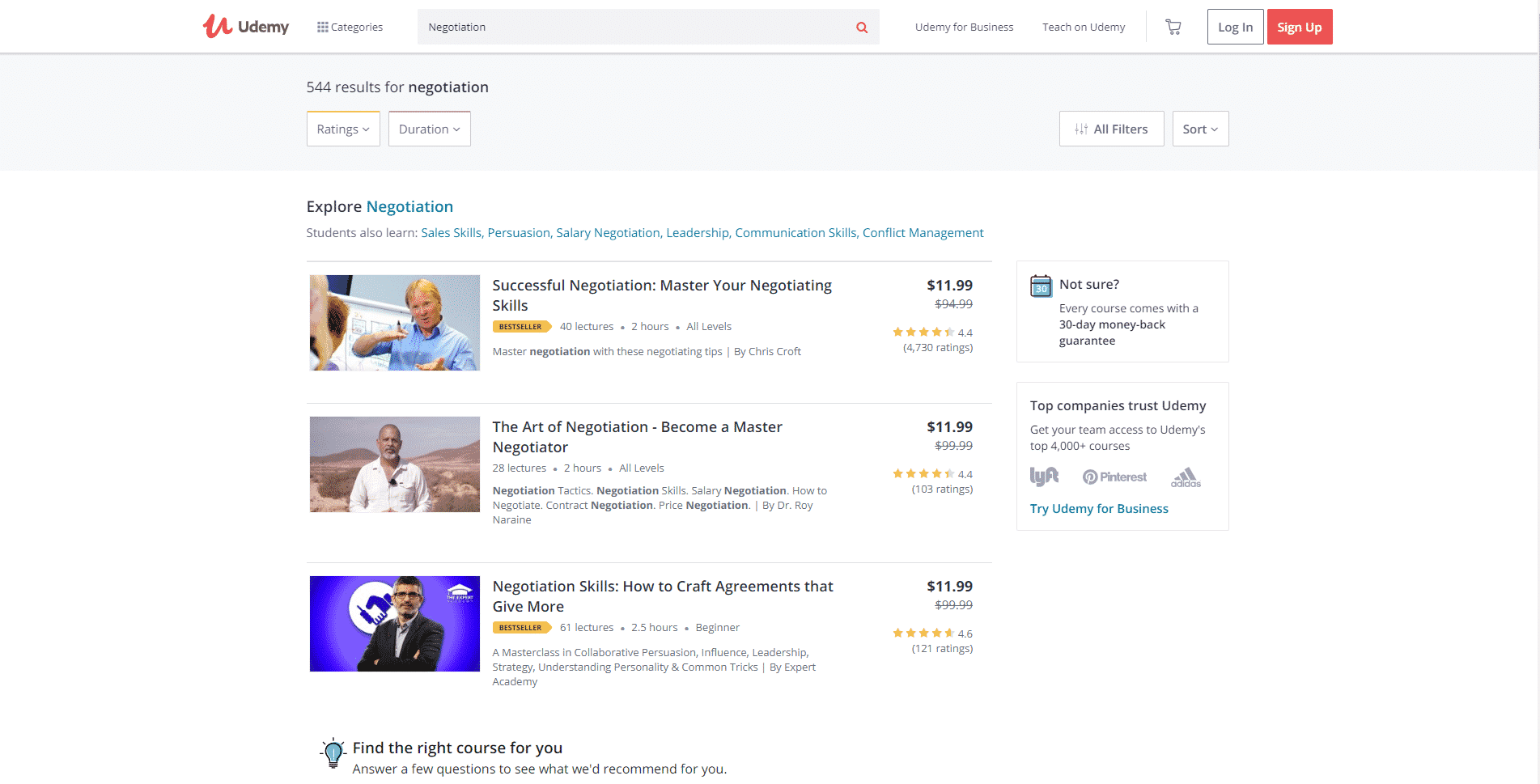Click the Sign Up button
The image size is (1540, 784).
(1300, 27)
